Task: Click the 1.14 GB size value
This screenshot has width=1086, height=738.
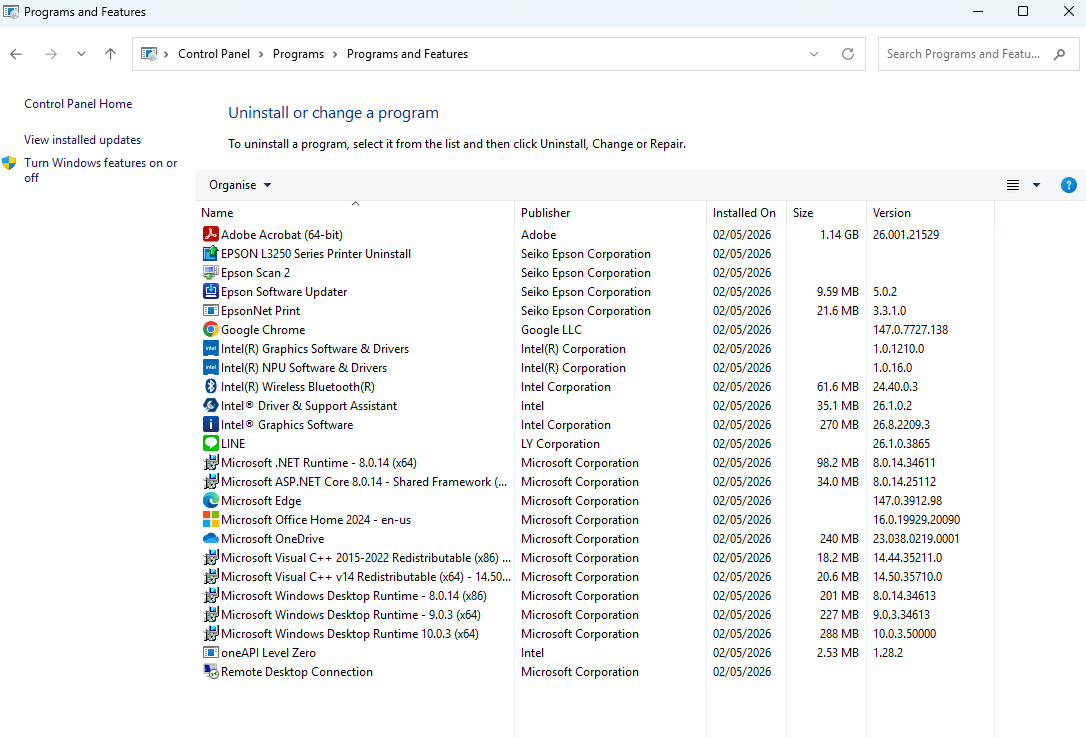Action: [x=839, y=235]
